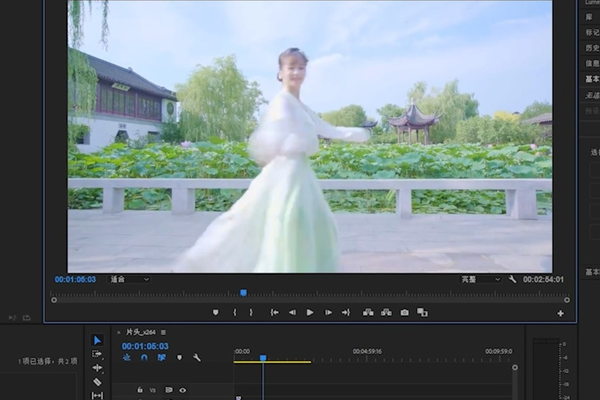Toggle V3 track output eye
600x400 pixels.
[183, 390]
